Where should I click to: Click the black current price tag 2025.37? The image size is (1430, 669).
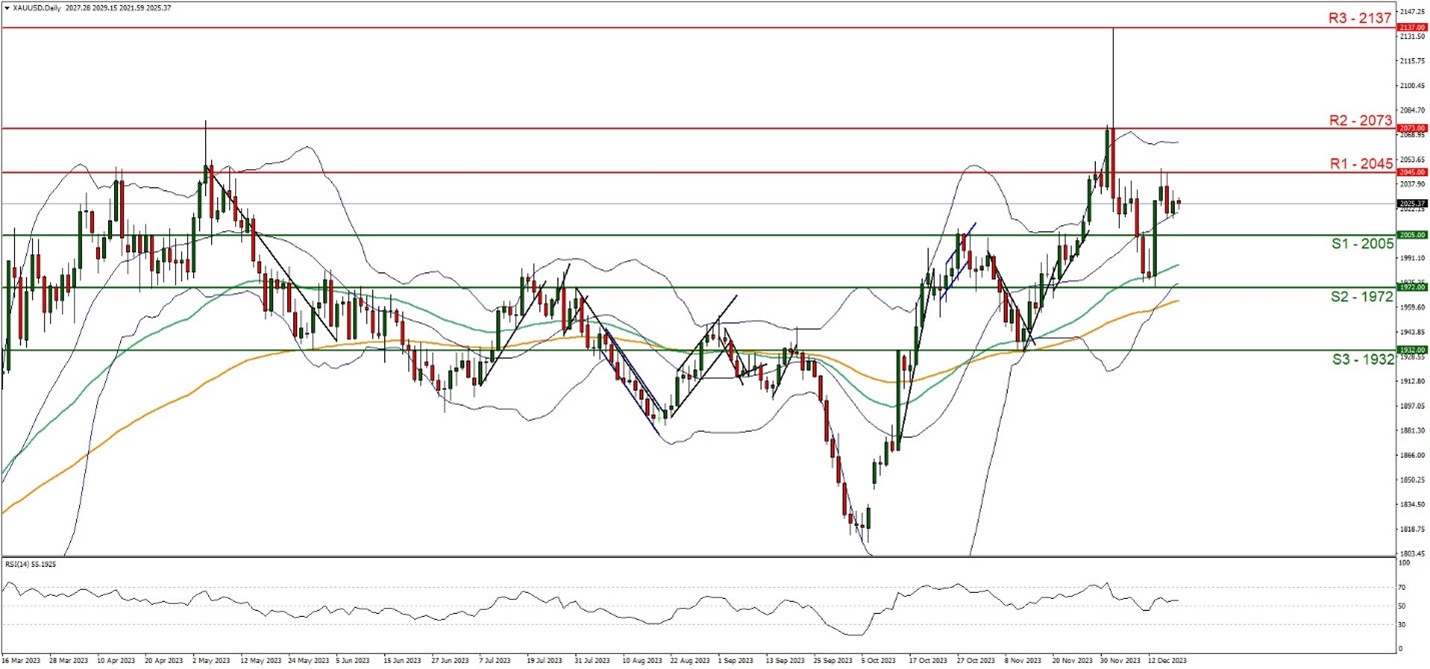[1411, 204]
